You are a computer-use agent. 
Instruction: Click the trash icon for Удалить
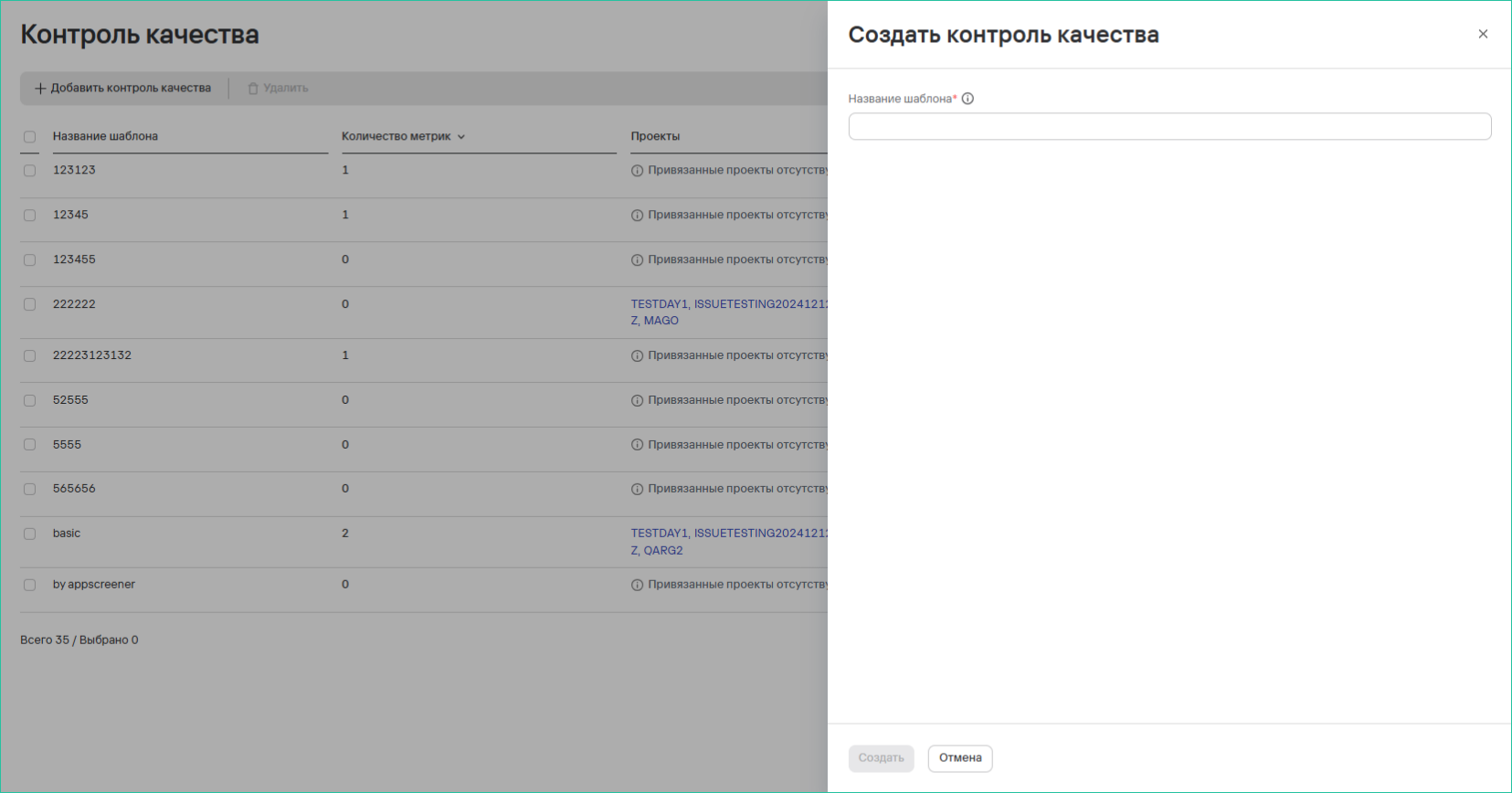(x=253, y=89)
